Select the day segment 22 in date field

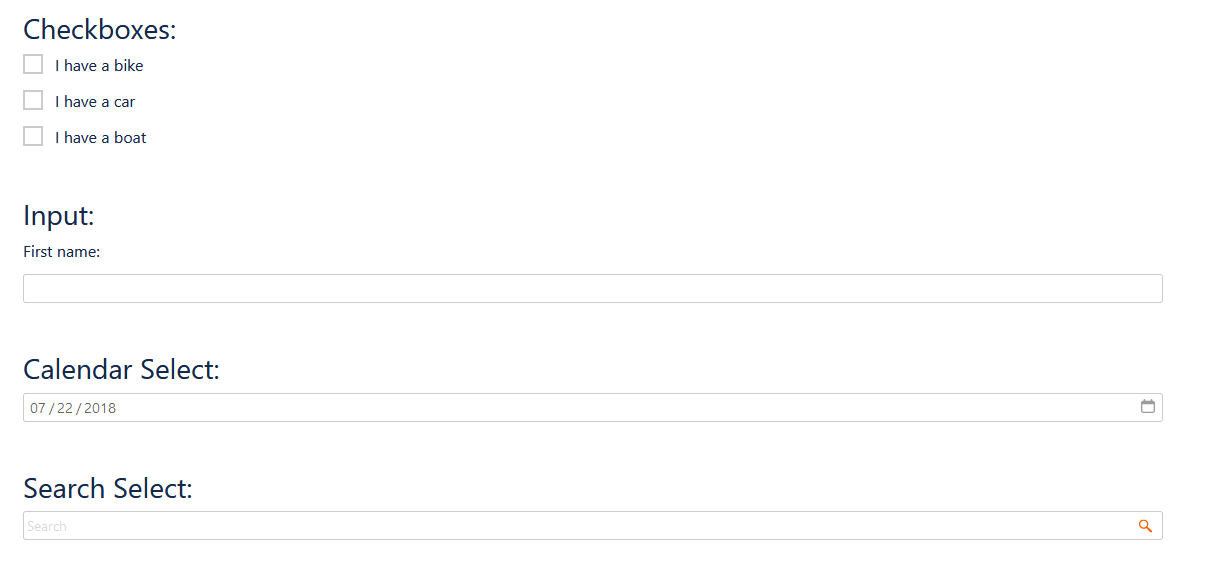65,408
